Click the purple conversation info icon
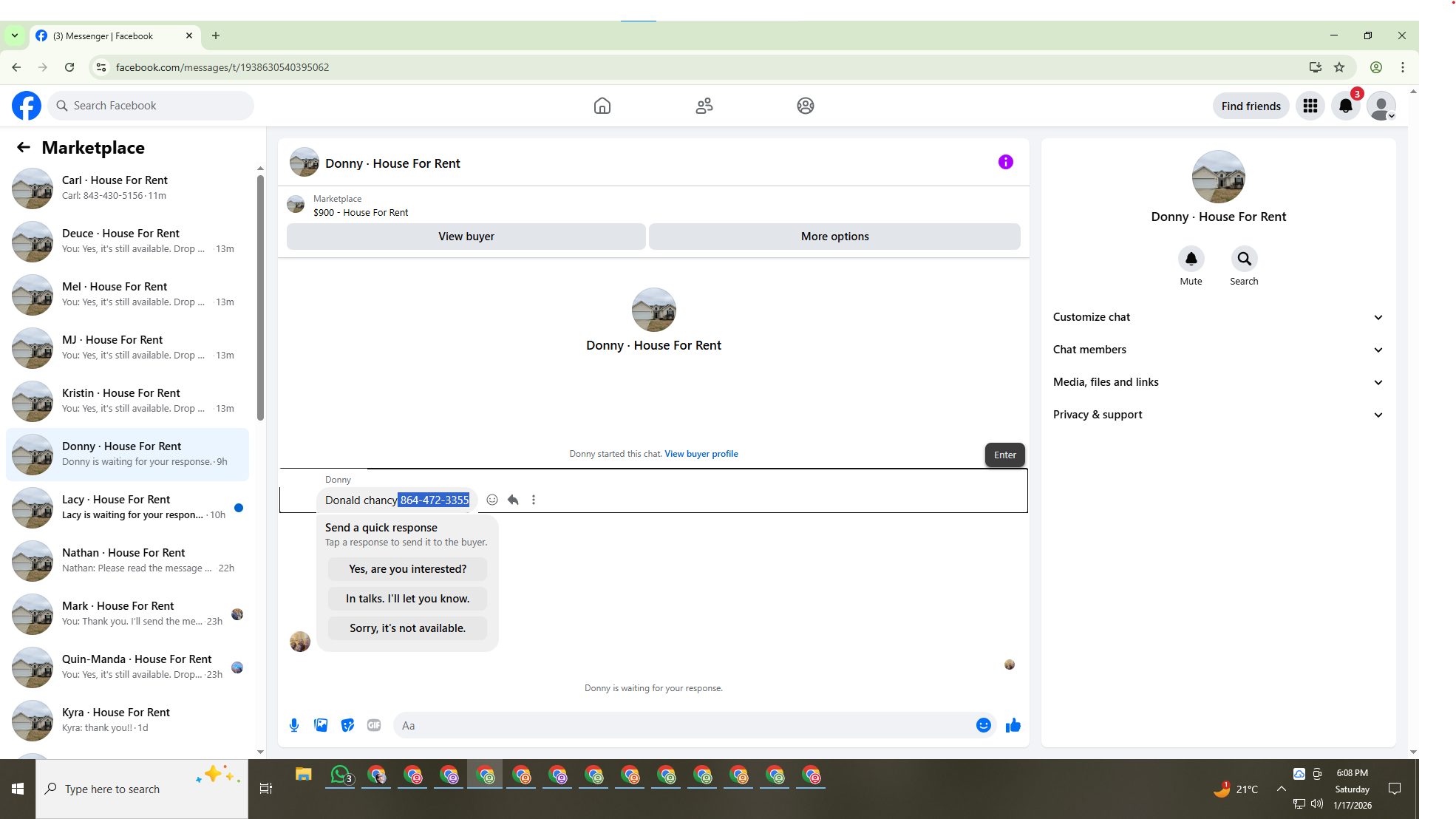The width and height of the screenshot is (1456, 819). 1005,162
